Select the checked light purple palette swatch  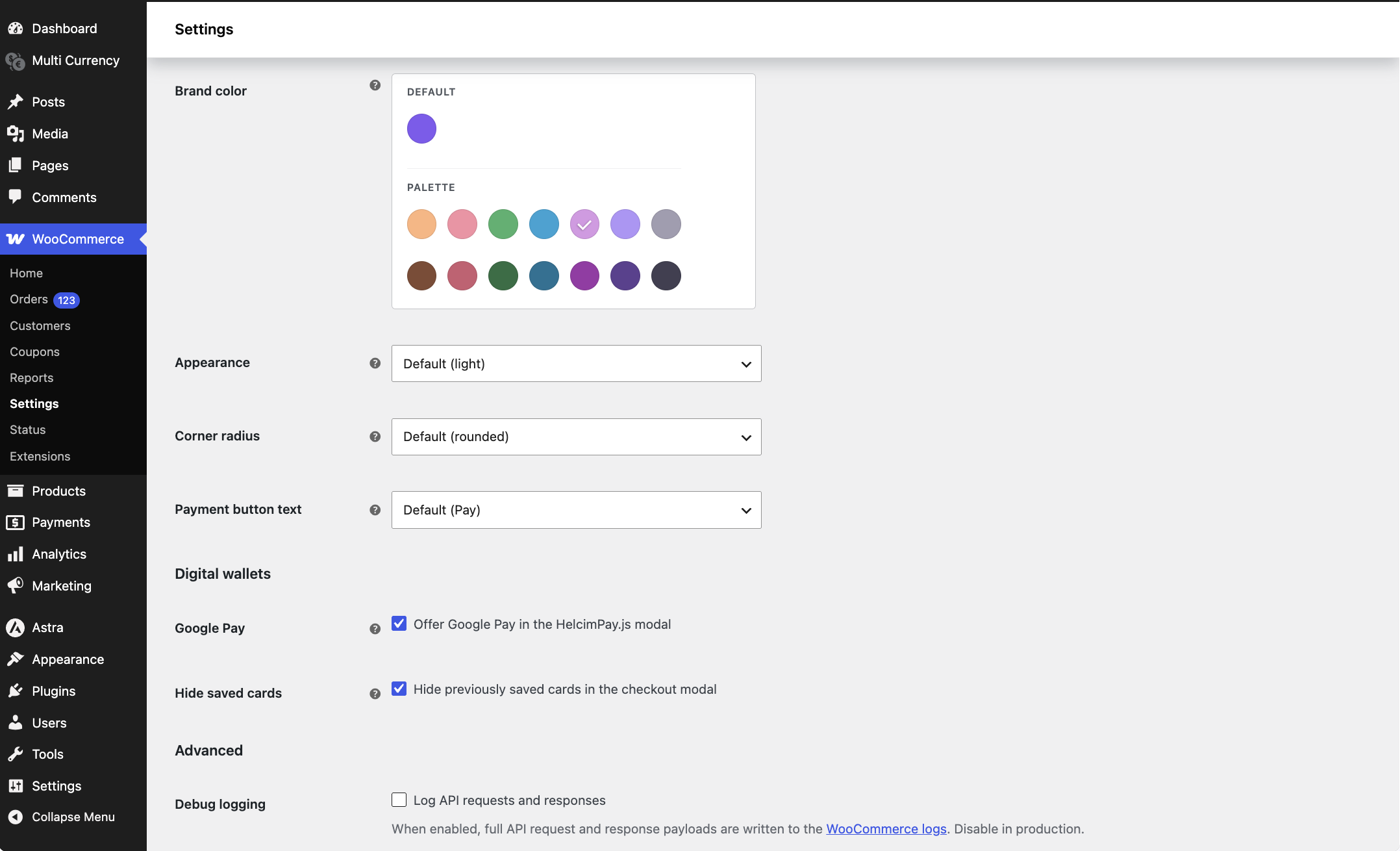click(584, 224)
